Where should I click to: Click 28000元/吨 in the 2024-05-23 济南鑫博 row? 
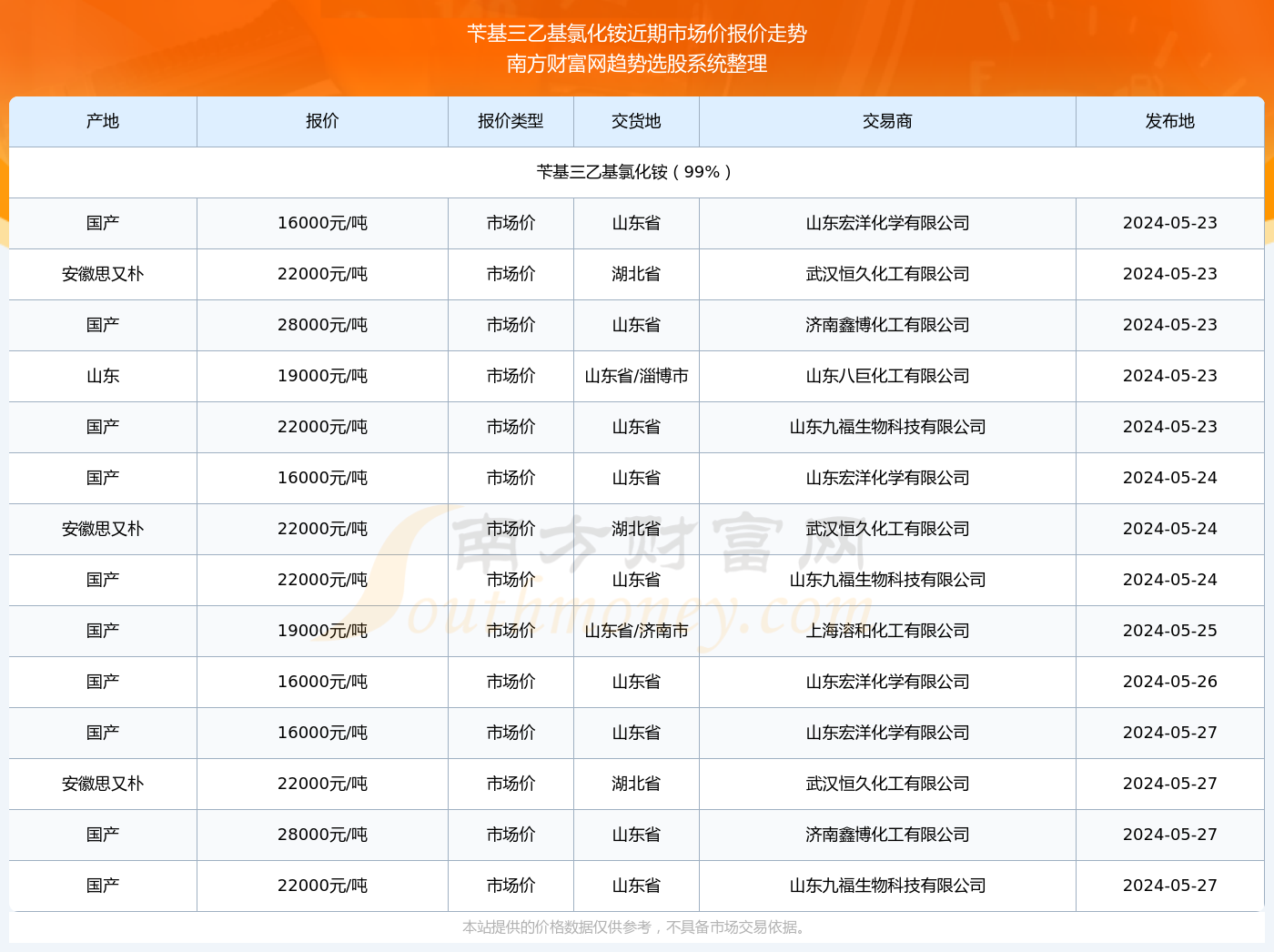[322, 325]
